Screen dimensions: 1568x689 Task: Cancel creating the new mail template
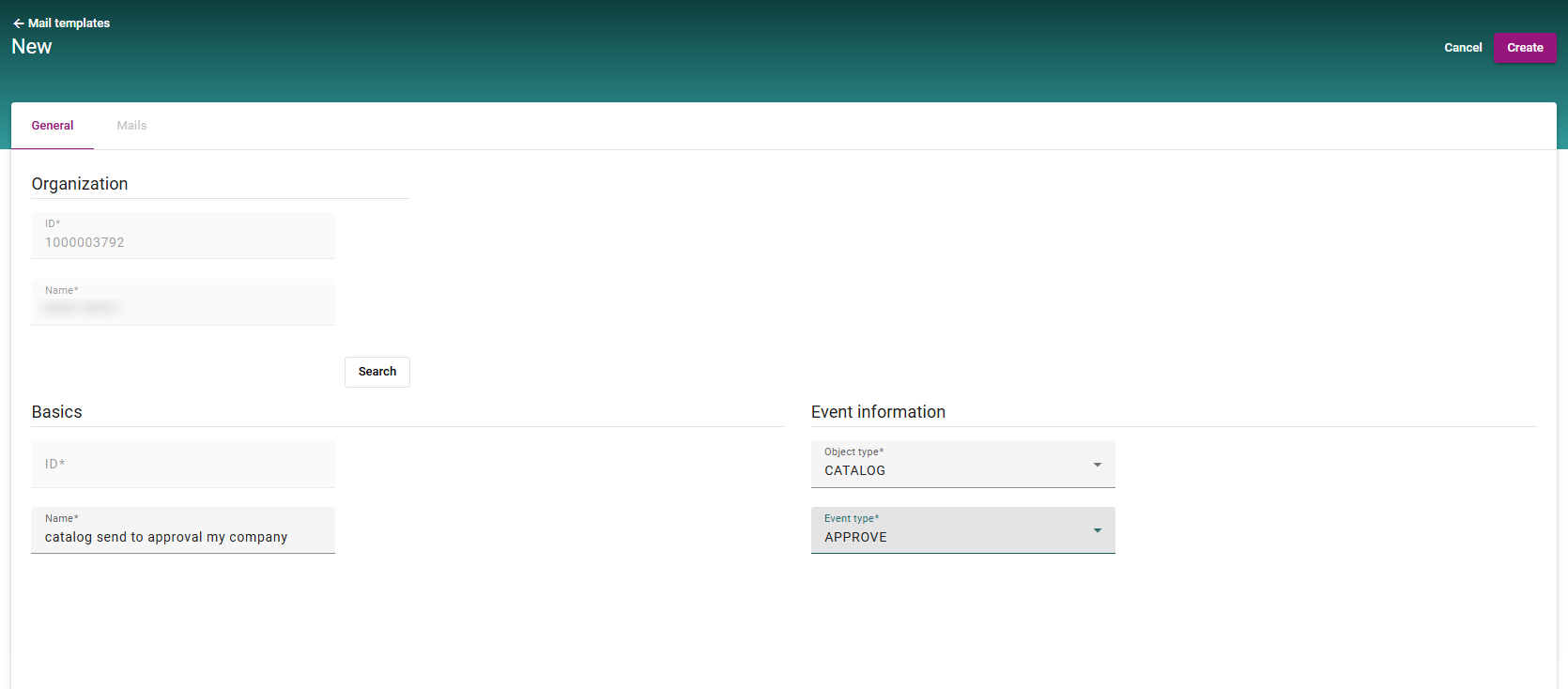pyautogui.click(x=1462, y=48)
